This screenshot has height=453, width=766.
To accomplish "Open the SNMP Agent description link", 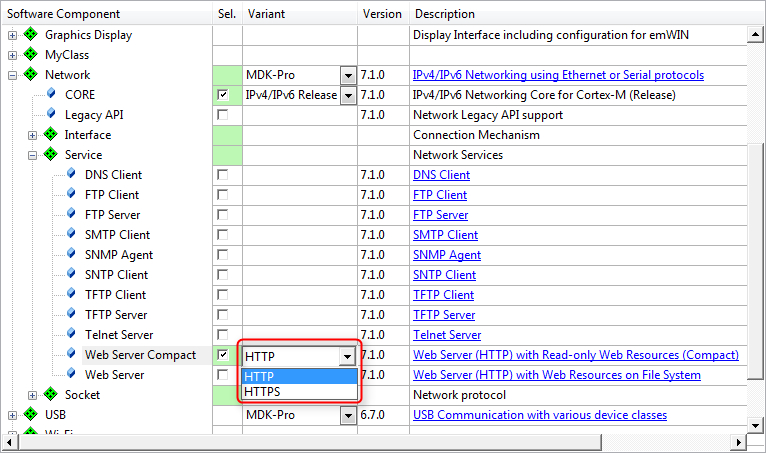I will tap(446, 255).
